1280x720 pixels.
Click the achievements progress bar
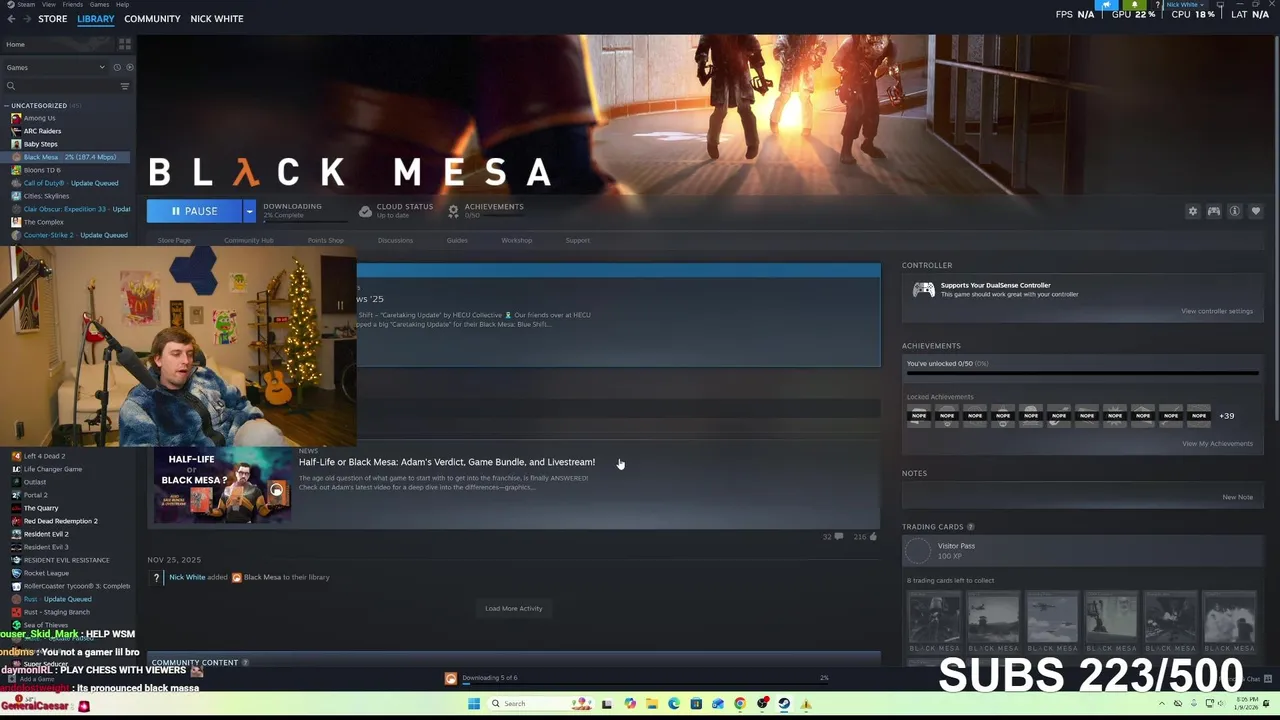1082,374
